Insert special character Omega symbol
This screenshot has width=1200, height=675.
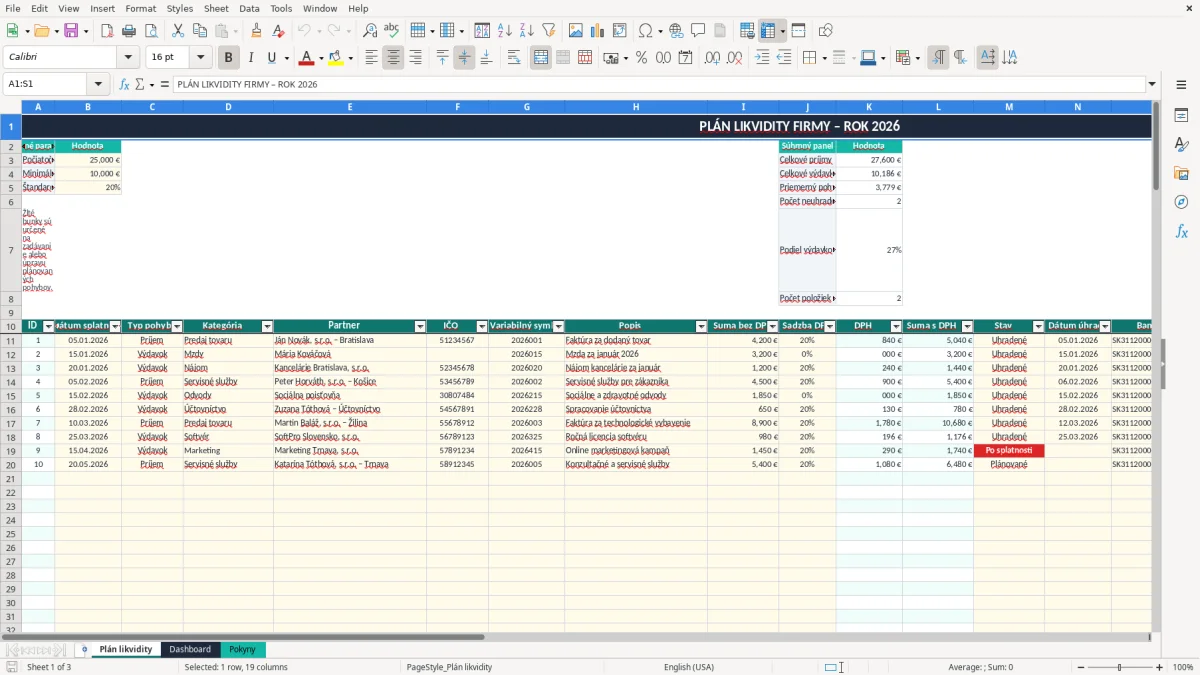tap(645, 31)
